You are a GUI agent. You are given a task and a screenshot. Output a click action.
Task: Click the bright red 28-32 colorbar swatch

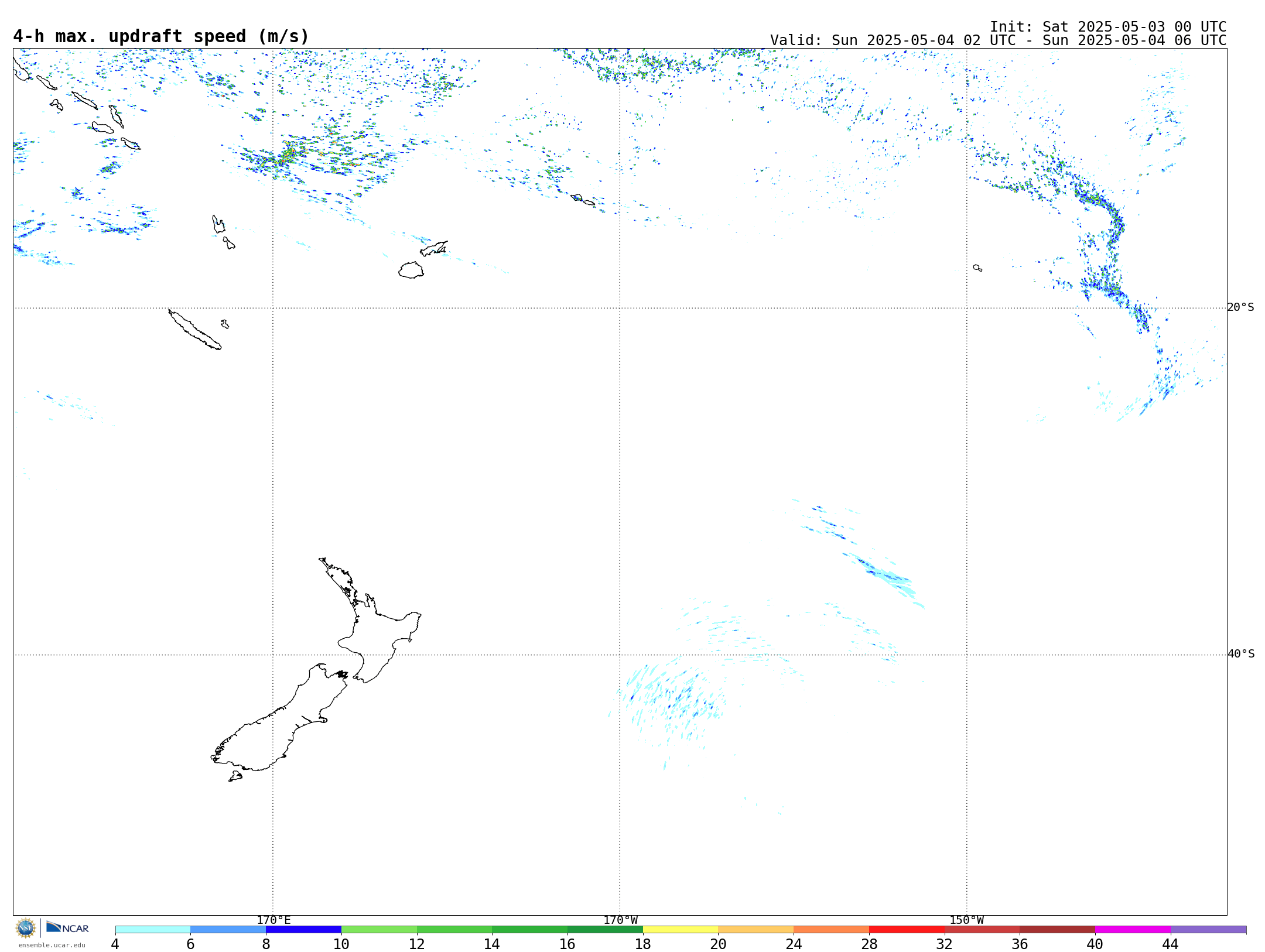click(x=907, y=930)
